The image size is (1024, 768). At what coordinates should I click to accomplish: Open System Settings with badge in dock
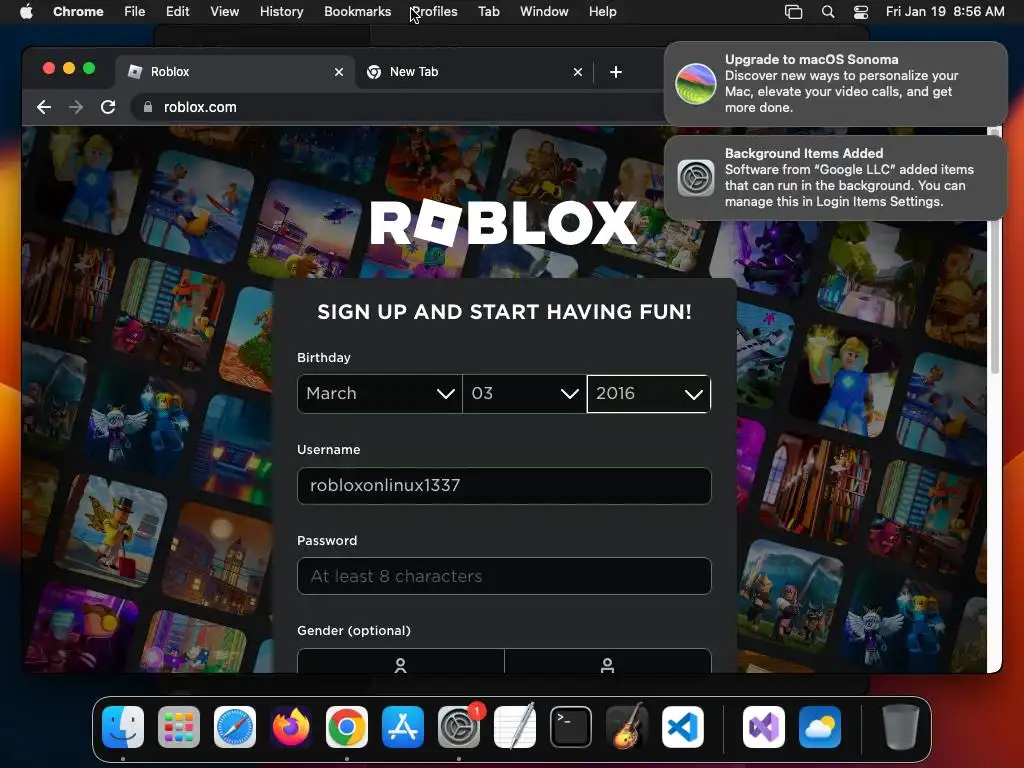(x=459, y=727)
